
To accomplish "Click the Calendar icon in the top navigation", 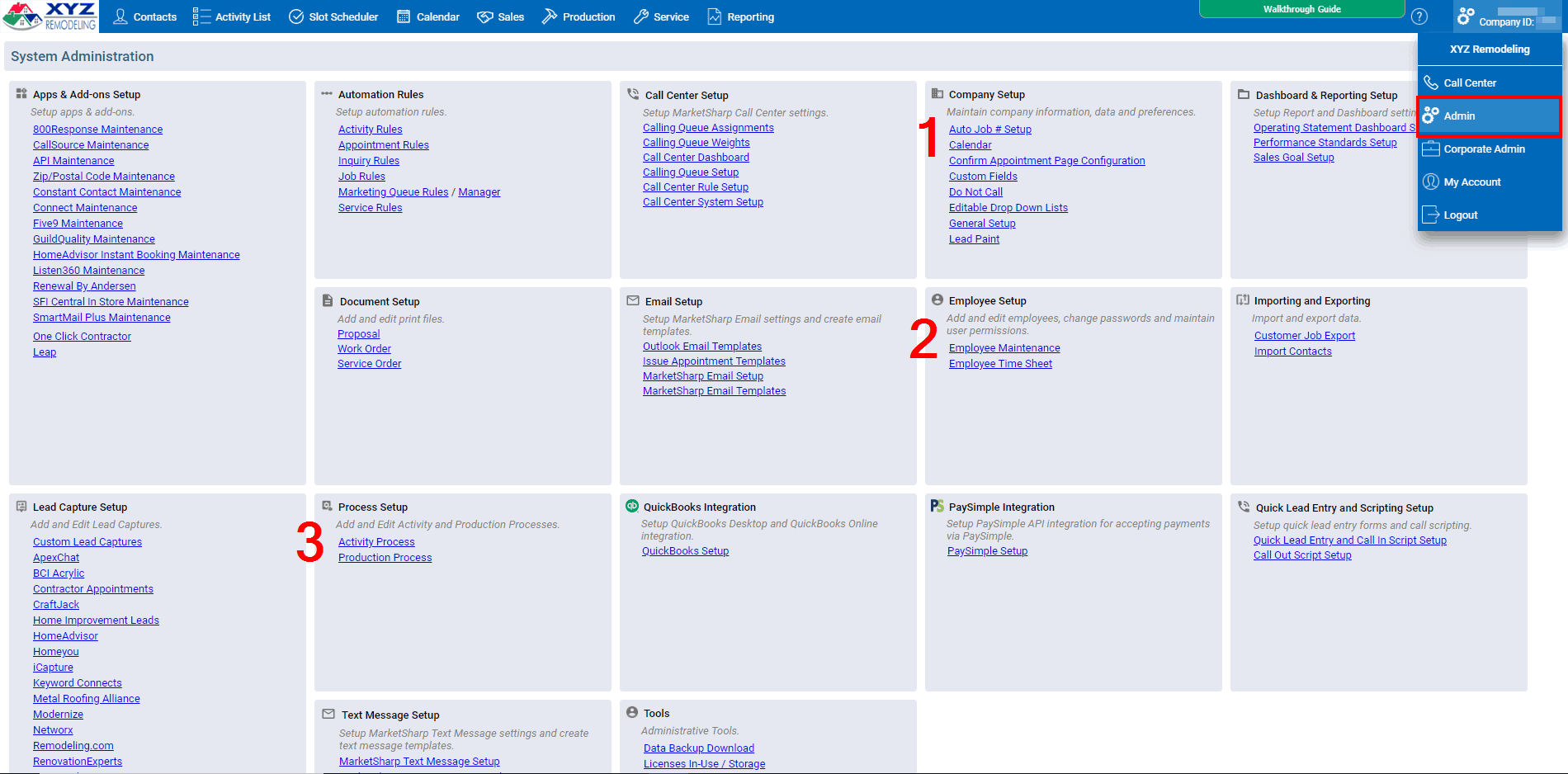I will tap(404, 17).
